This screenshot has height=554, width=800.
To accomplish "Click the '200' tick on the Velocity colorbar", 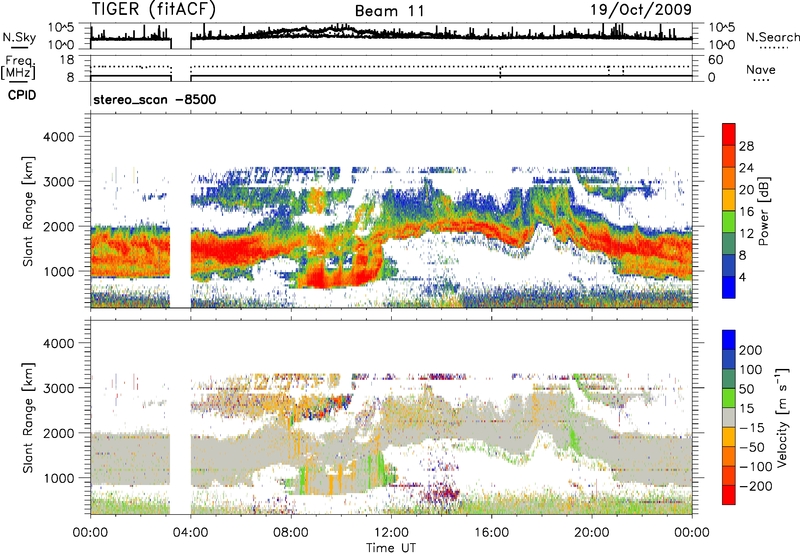I will click(x=751, y=350).
